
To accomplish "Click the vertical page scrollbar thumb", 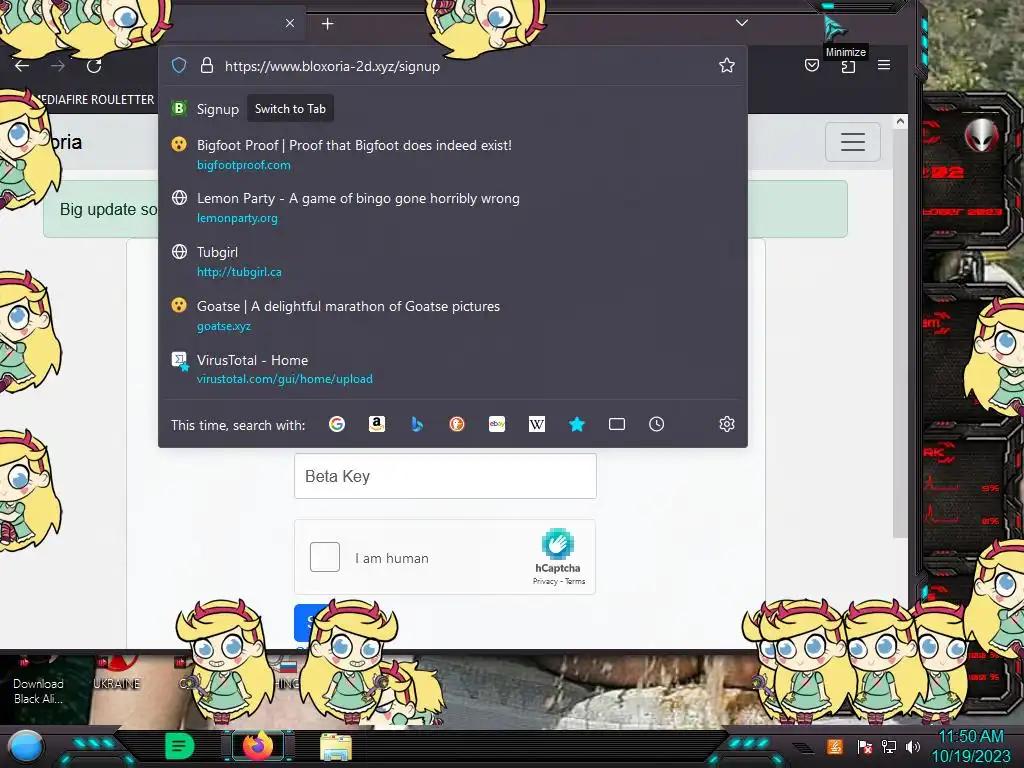I will click(900, 333).
